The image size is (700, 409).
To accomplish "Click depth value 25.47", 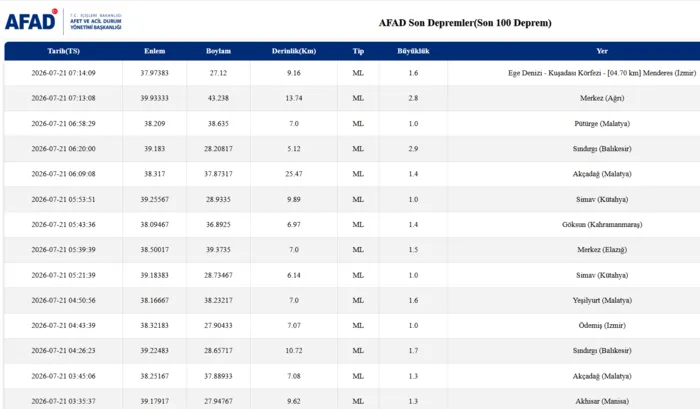I will click(294, 174).
